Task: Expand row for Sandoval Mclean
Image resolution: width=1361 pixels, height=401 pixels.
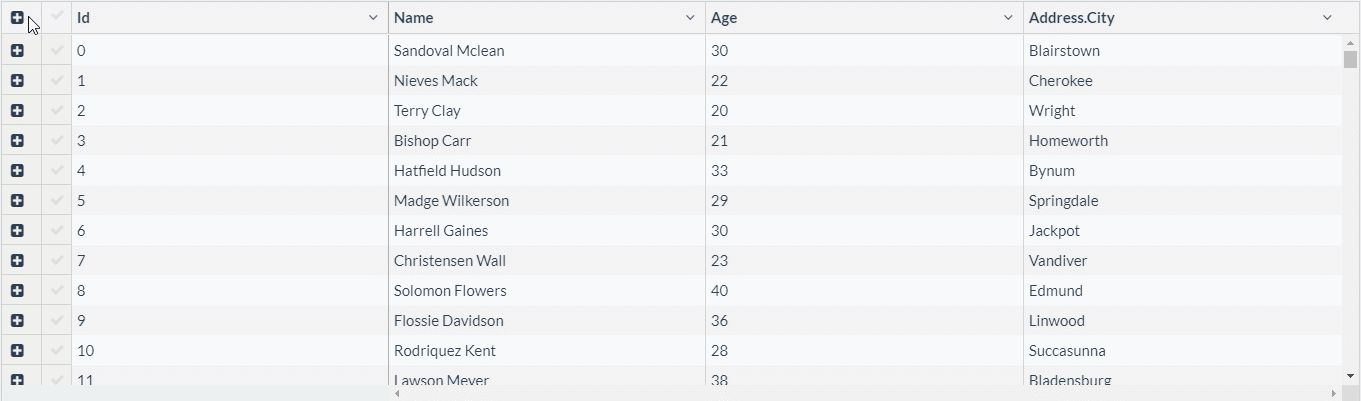Action: point(17,51)
